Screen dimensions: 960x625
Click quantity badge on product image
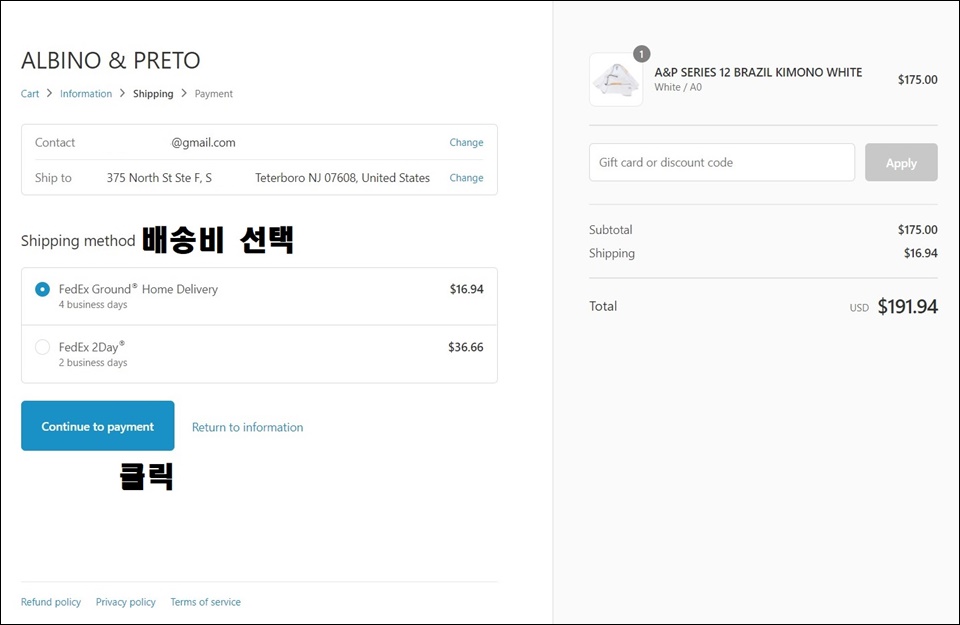click(x=641, y=54)
